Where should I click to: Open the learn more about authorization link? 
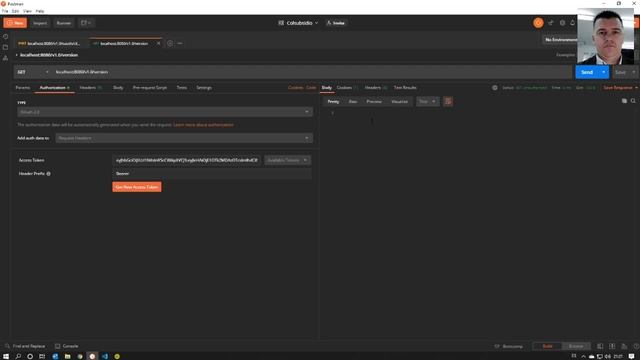[204, 125]
